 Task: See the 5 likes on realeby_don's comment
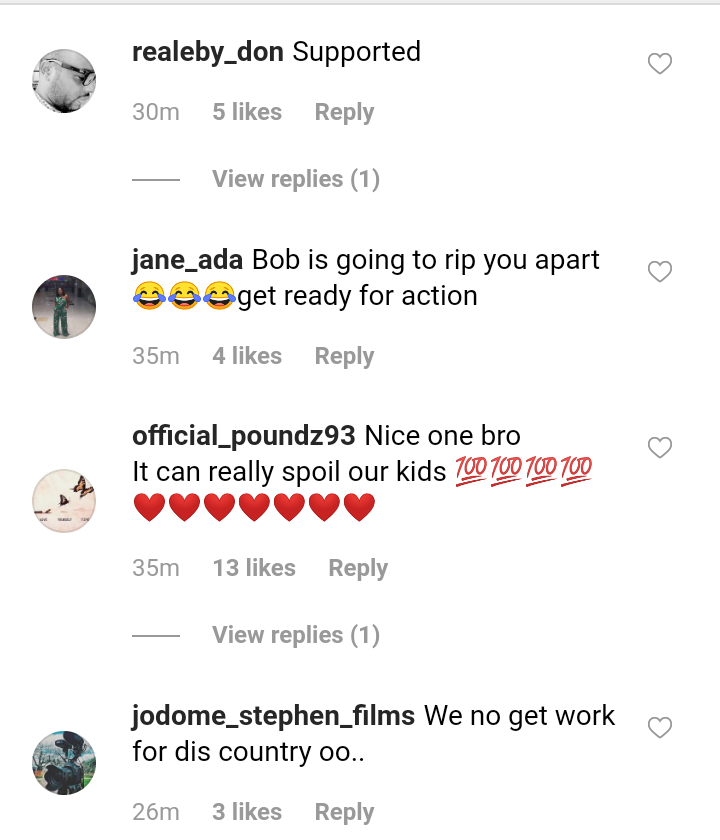247,113
